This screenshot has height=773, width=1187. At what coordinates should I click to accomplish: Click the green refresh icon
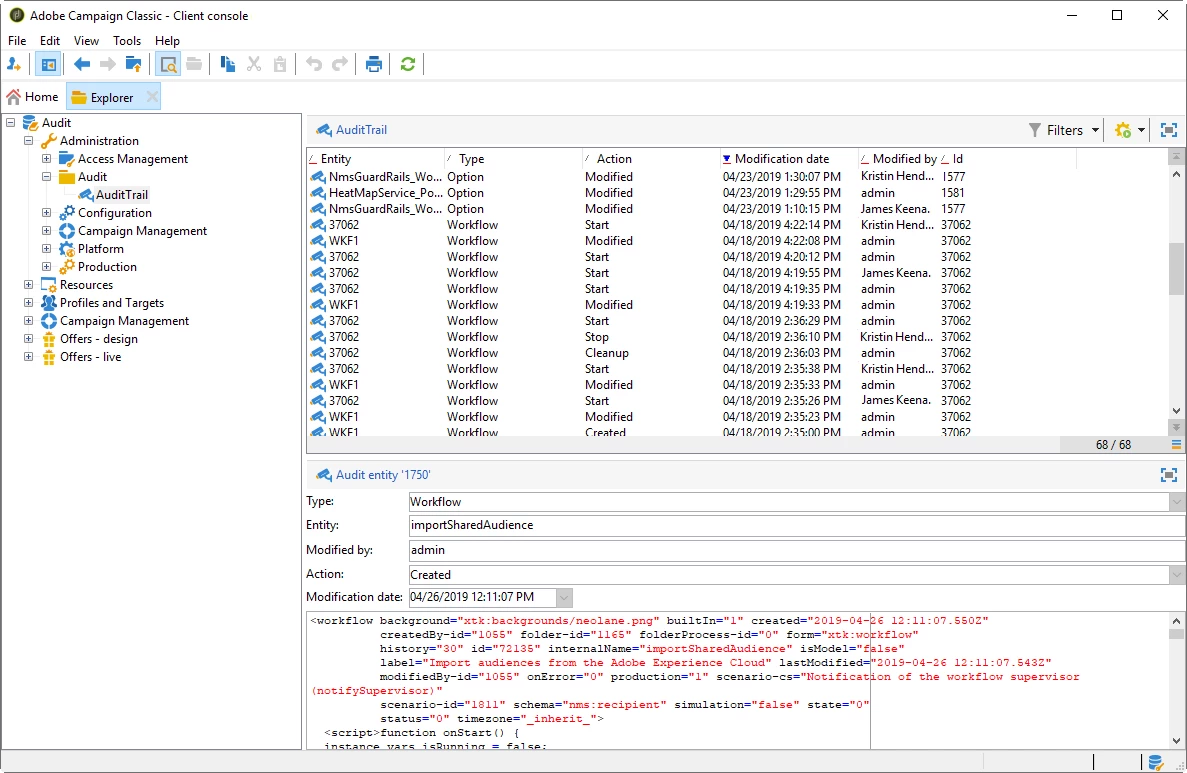407,64
